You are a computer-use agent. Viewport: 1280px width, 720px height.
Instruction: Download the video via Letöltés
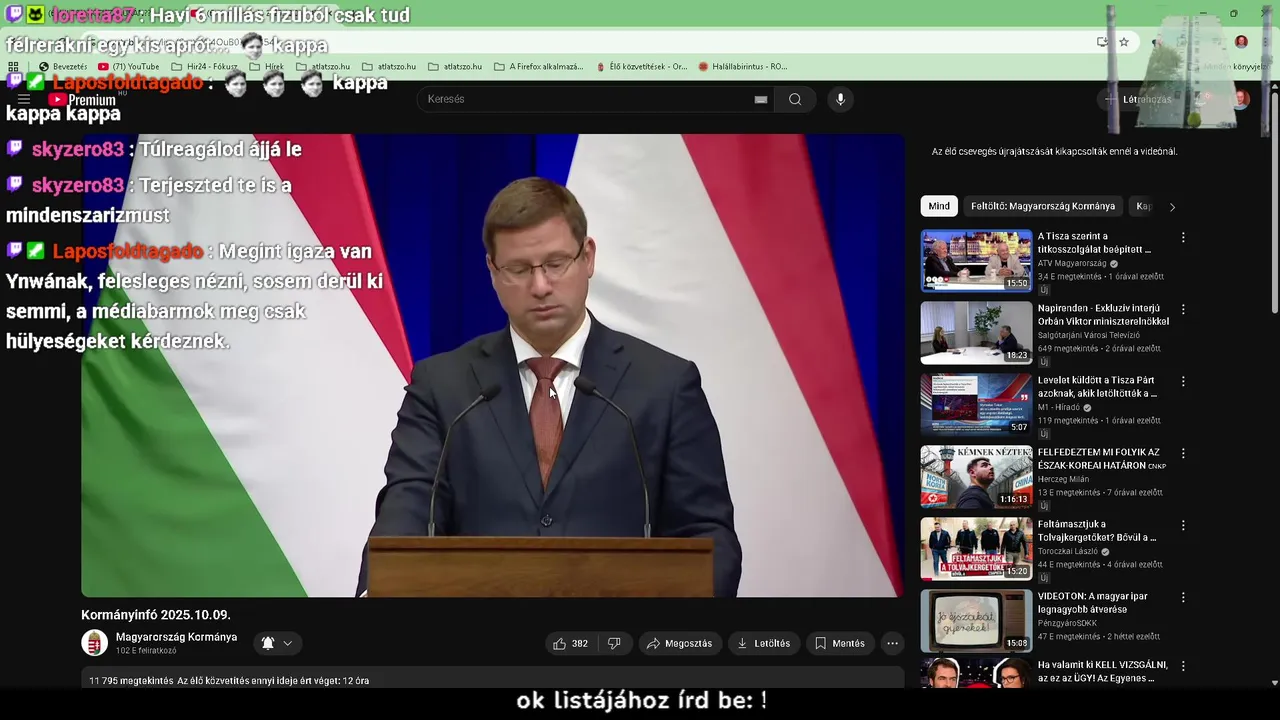click(x=764, y=643)
